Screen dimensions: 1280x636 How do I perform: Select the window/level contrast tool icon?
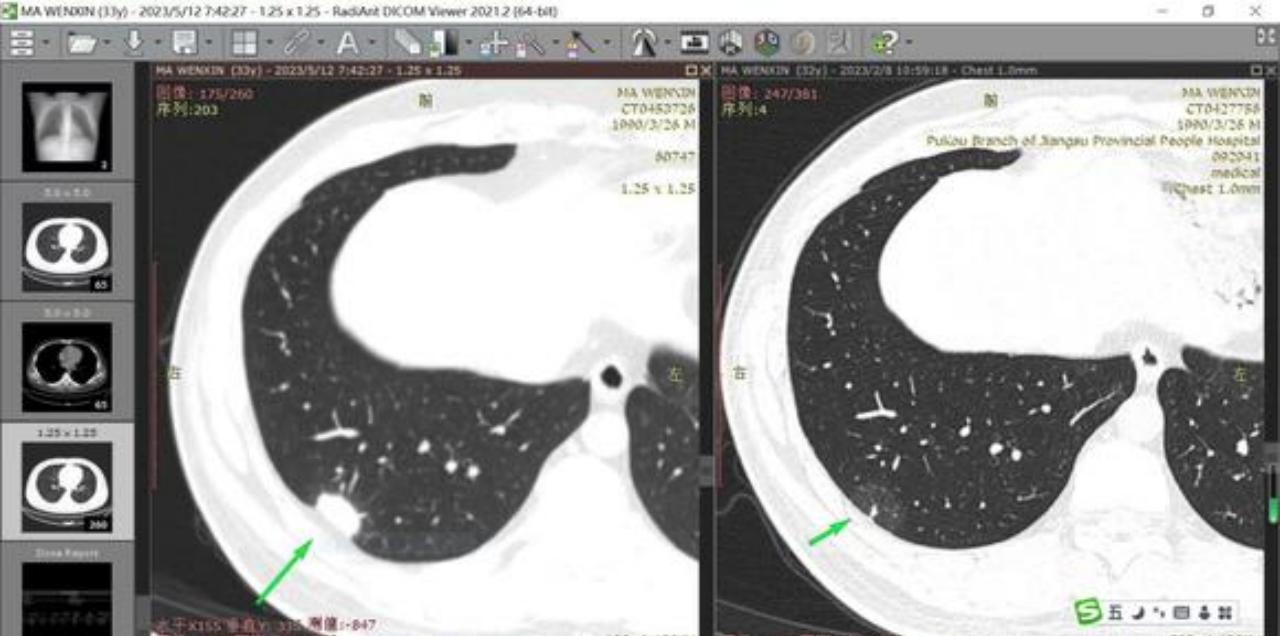point(443,43)
